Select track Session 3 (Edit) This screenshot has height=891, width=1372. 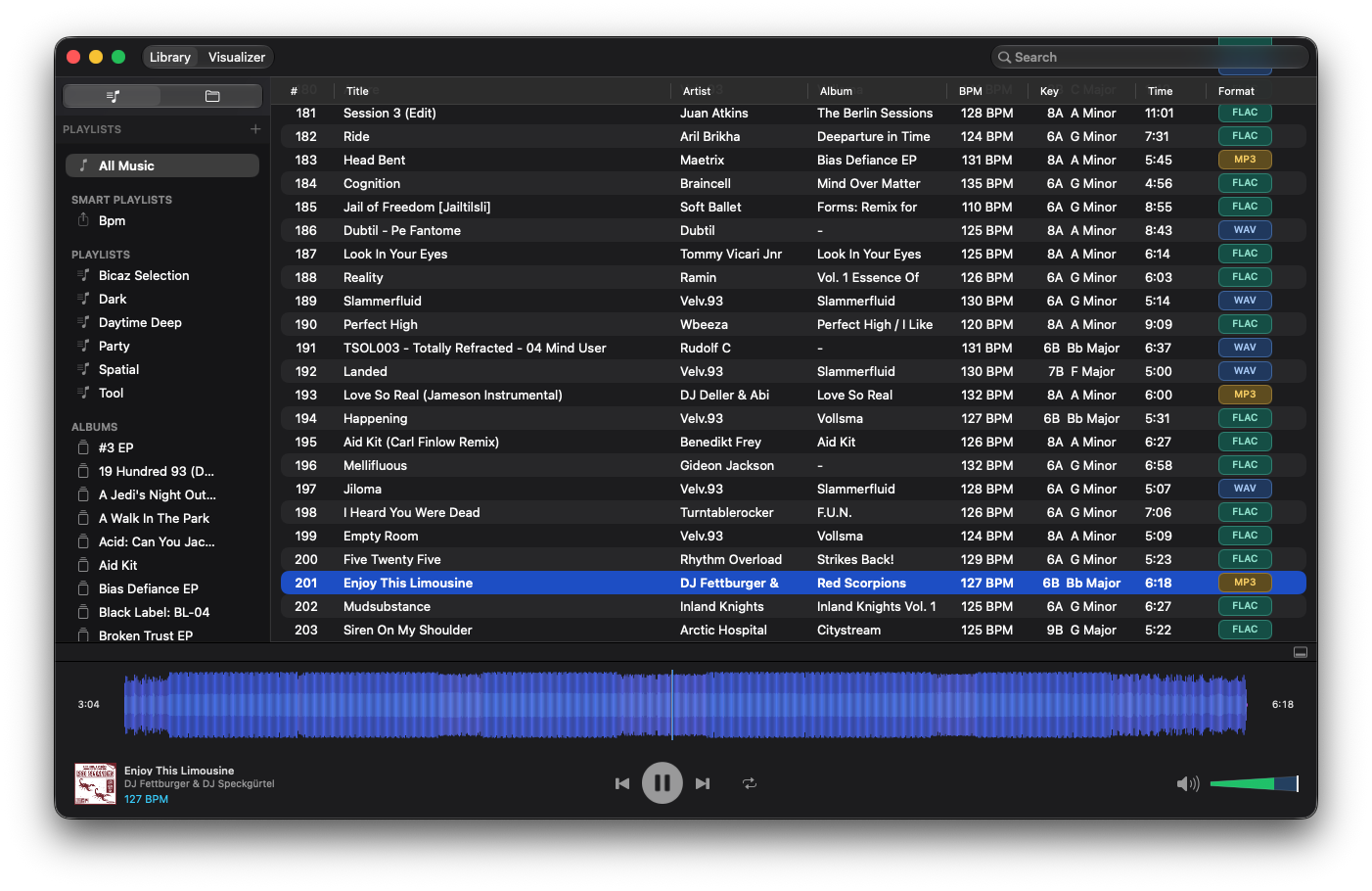coord(793,114)
